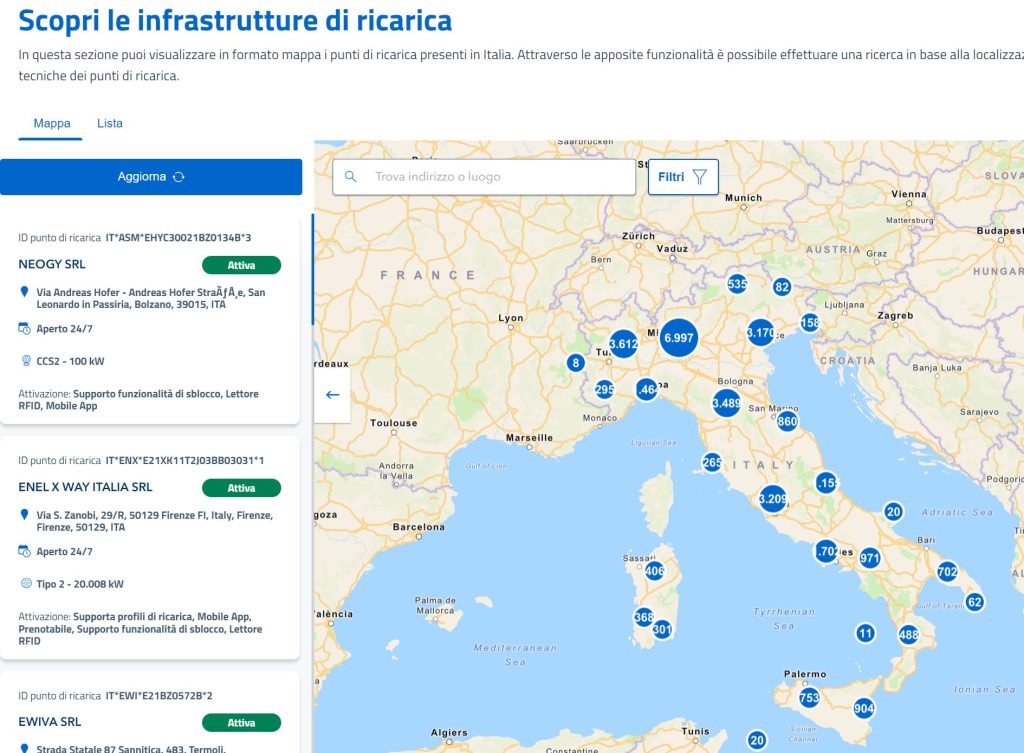
Task: Select the Mappa tab
Action: click(52, 123)
